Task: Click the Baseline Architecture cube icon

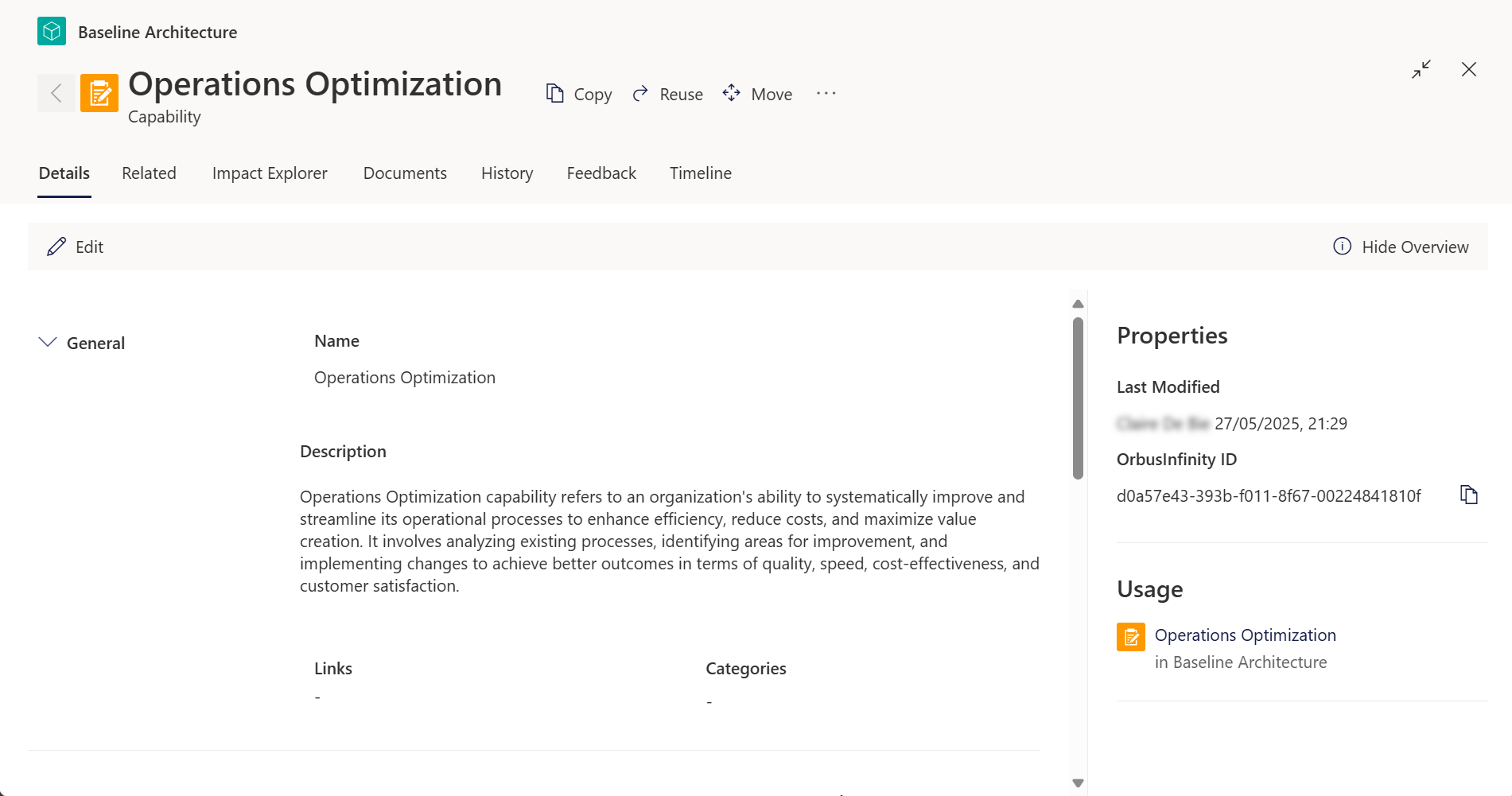Action: pos(52,32)
